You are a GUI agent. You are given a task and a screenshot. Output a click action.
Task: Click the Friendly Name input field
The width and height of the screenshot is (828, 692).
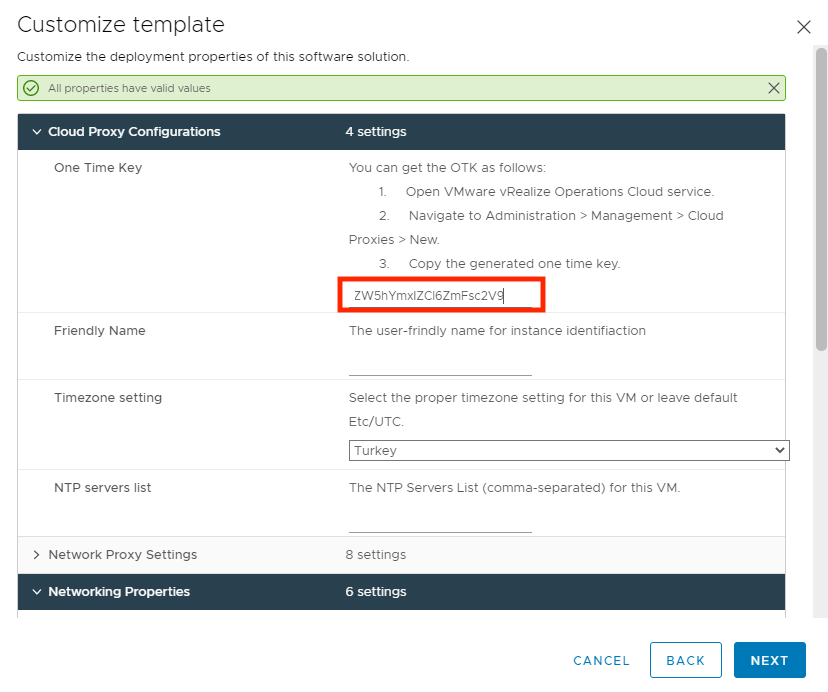440,363
